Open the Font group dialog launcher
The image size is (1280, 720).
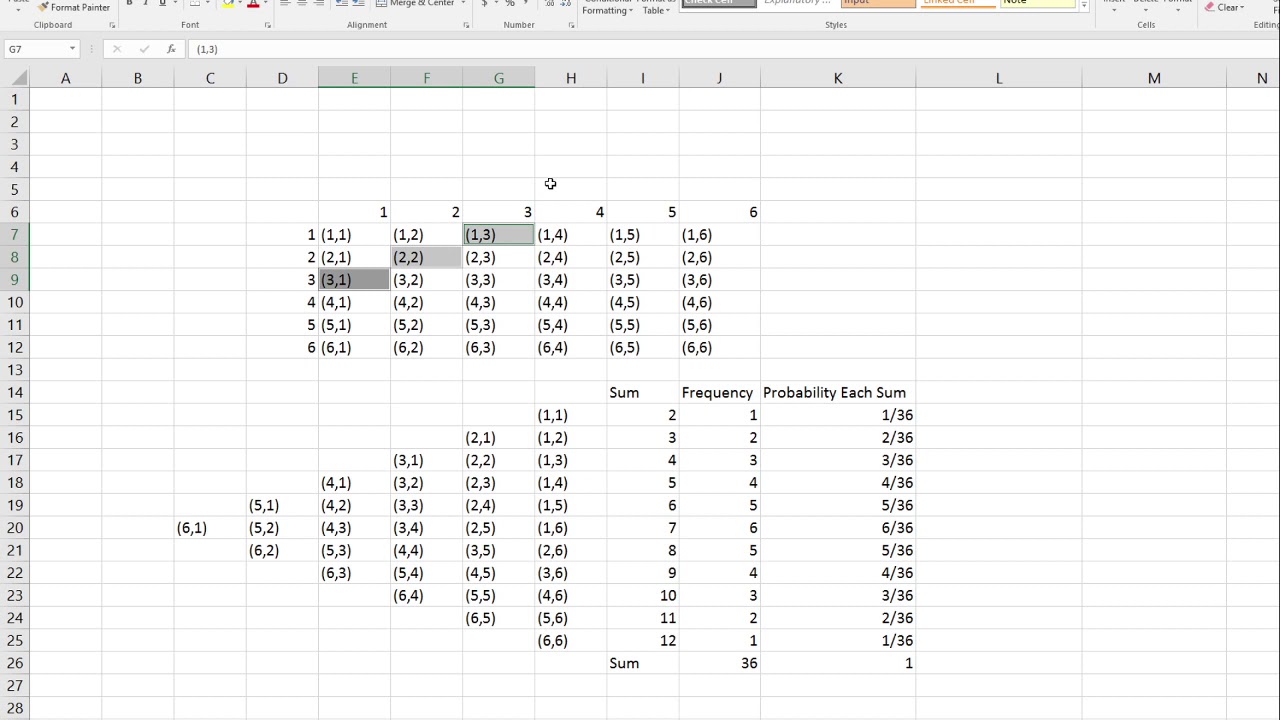click(x=267, y=25)
